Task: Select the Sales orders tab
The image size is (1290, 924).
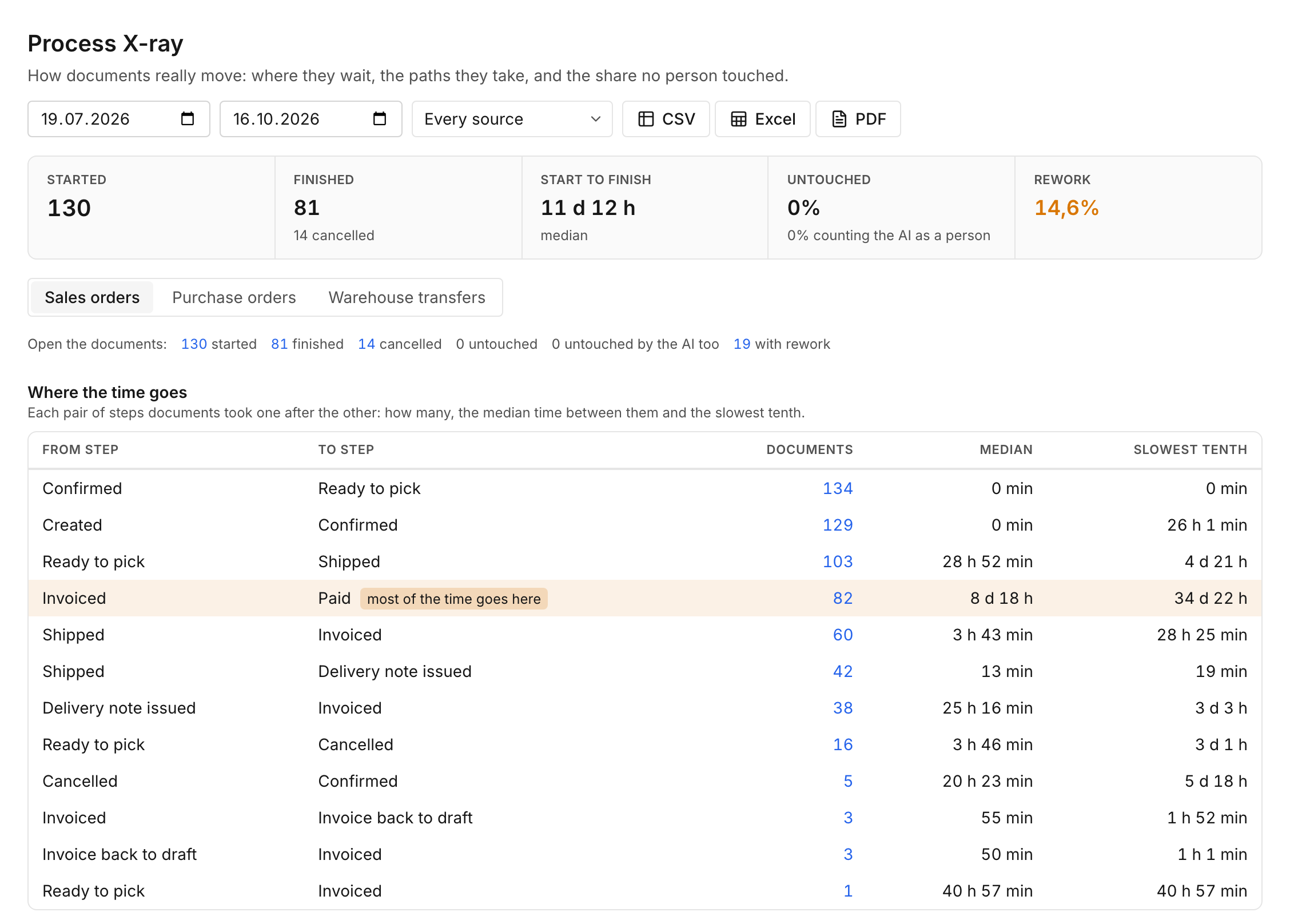Action: (x=92, y=297)
